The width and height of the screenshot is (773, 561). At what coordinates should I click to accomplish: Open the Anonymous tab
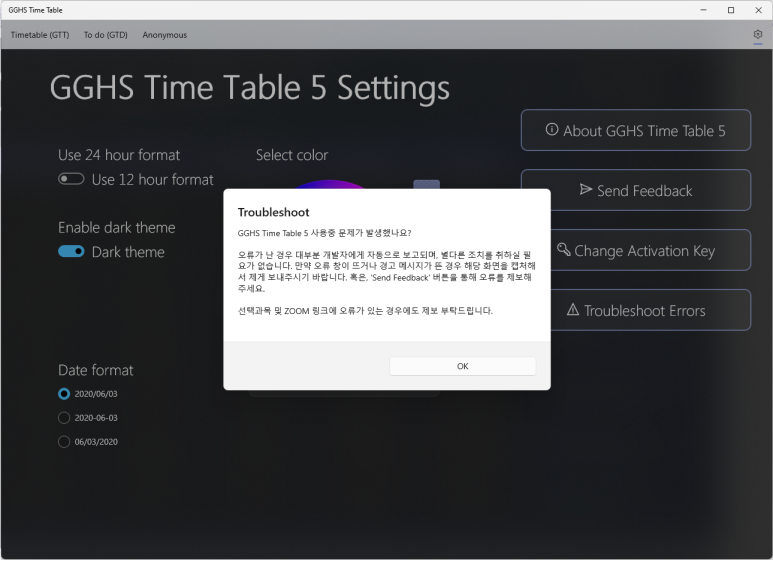pyautogui.click(x=165, y=35)
